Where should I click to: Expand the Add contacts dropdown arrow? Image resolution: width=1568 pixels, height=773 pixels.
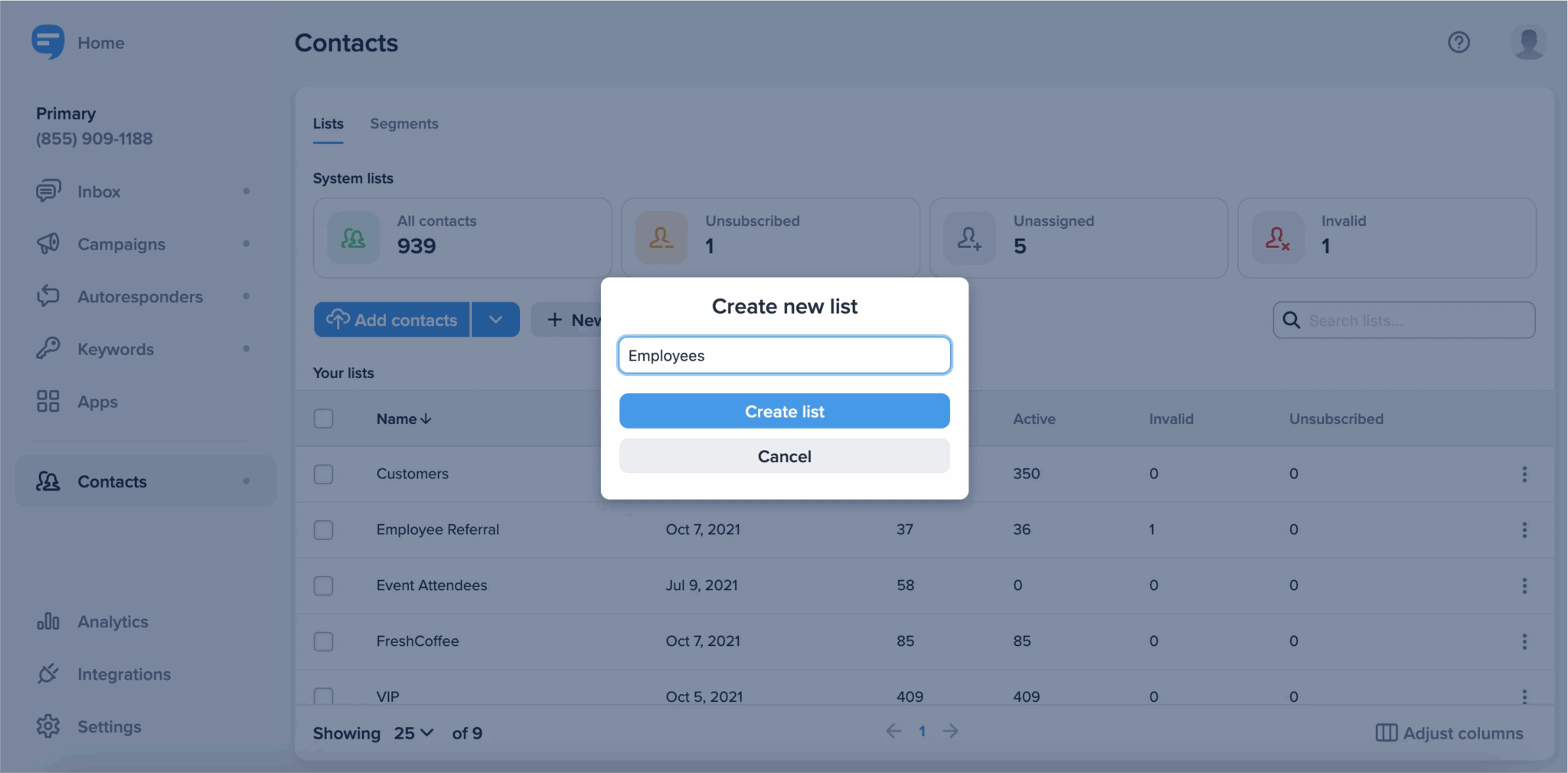click(495, 319)
